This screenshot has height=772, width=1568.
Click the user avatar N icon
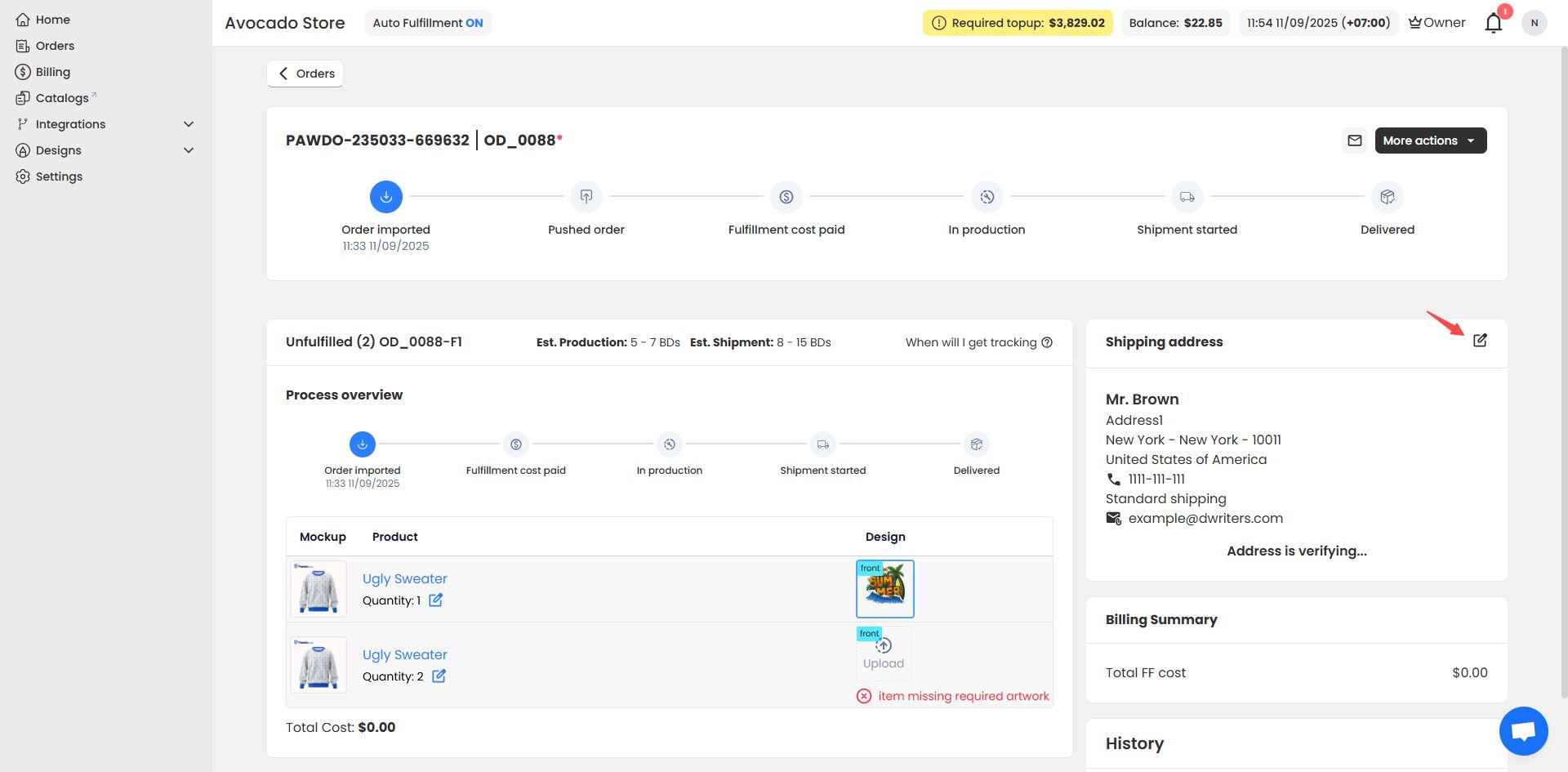tap(1534, 23)
